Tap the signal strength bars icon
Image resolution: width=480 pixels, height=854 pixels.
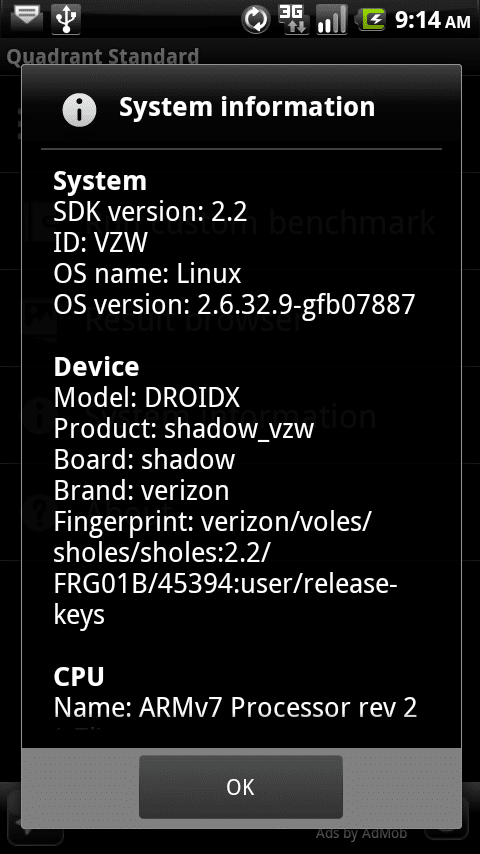click(332, 20)
